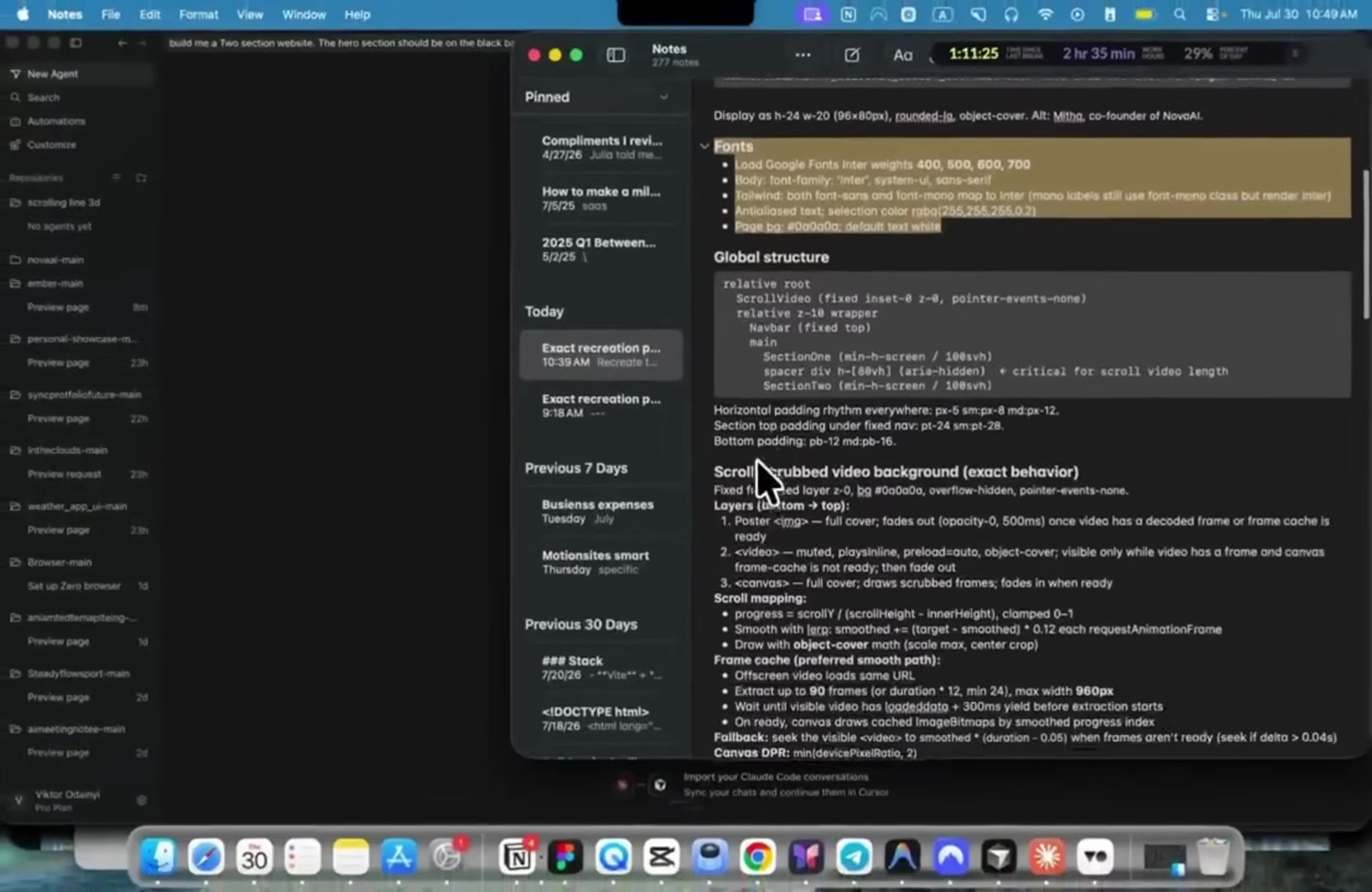Viewport: 1372px width, 892px height.
Task: Open the View menu
Action: tap(249, 14)
